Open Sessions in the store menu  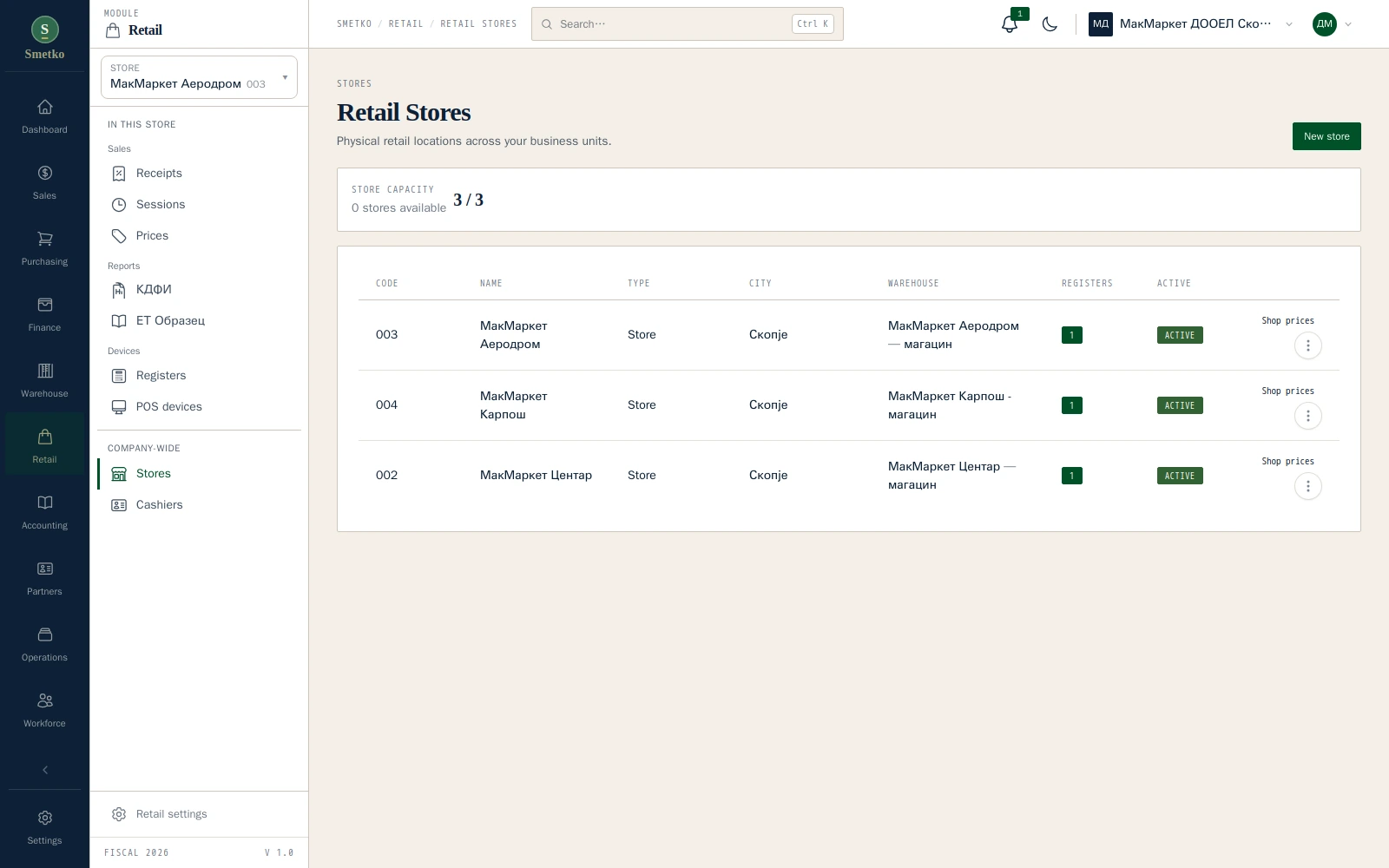click(199, 205)
